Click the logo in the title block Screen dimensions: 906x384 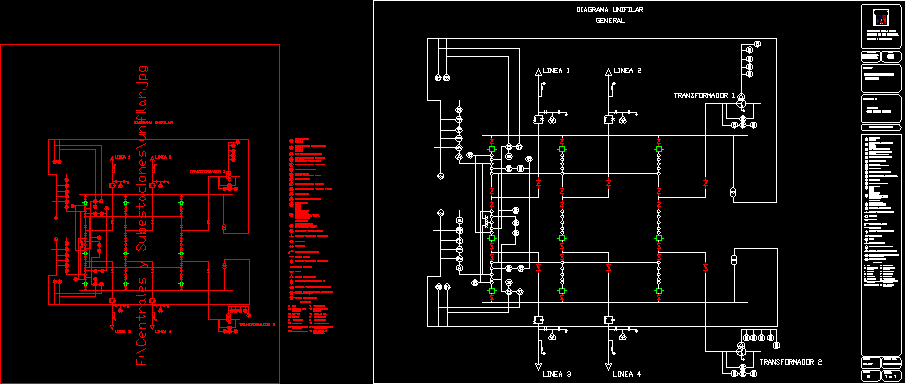(881, 19)
